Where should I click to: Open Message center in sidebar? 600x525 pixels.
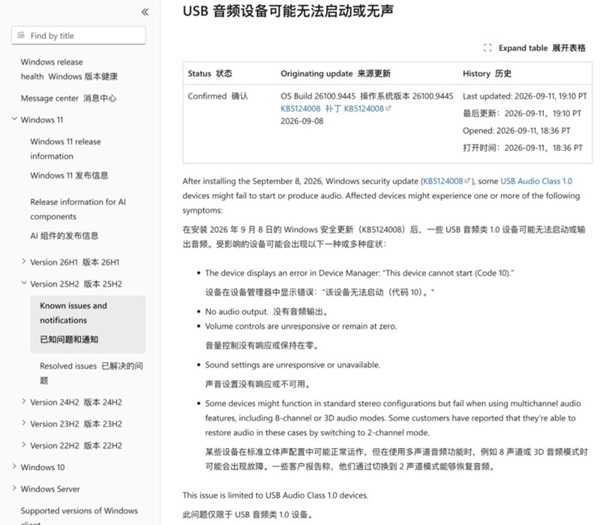[68, 98]
